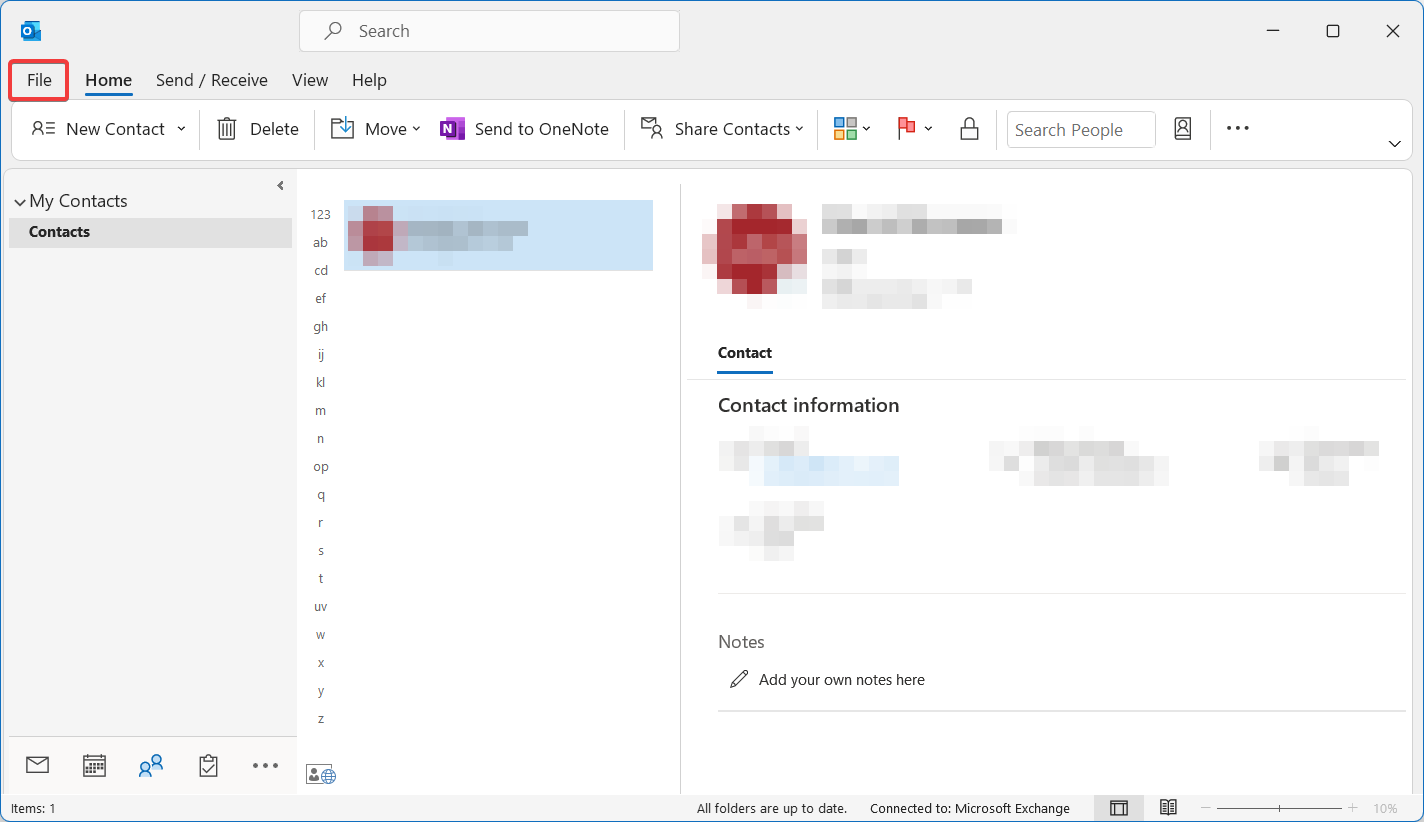The image size is (1424, 822).
Task: Click the contact photo in reading pane
Action: pyautogui.click(x=754, y=249)
